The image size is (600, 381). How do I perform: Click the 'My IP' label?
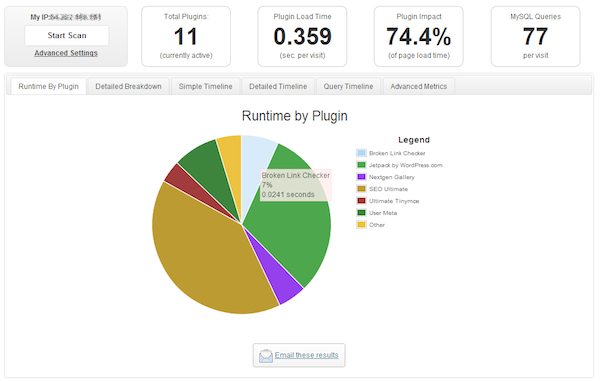(x=40, y=17)
